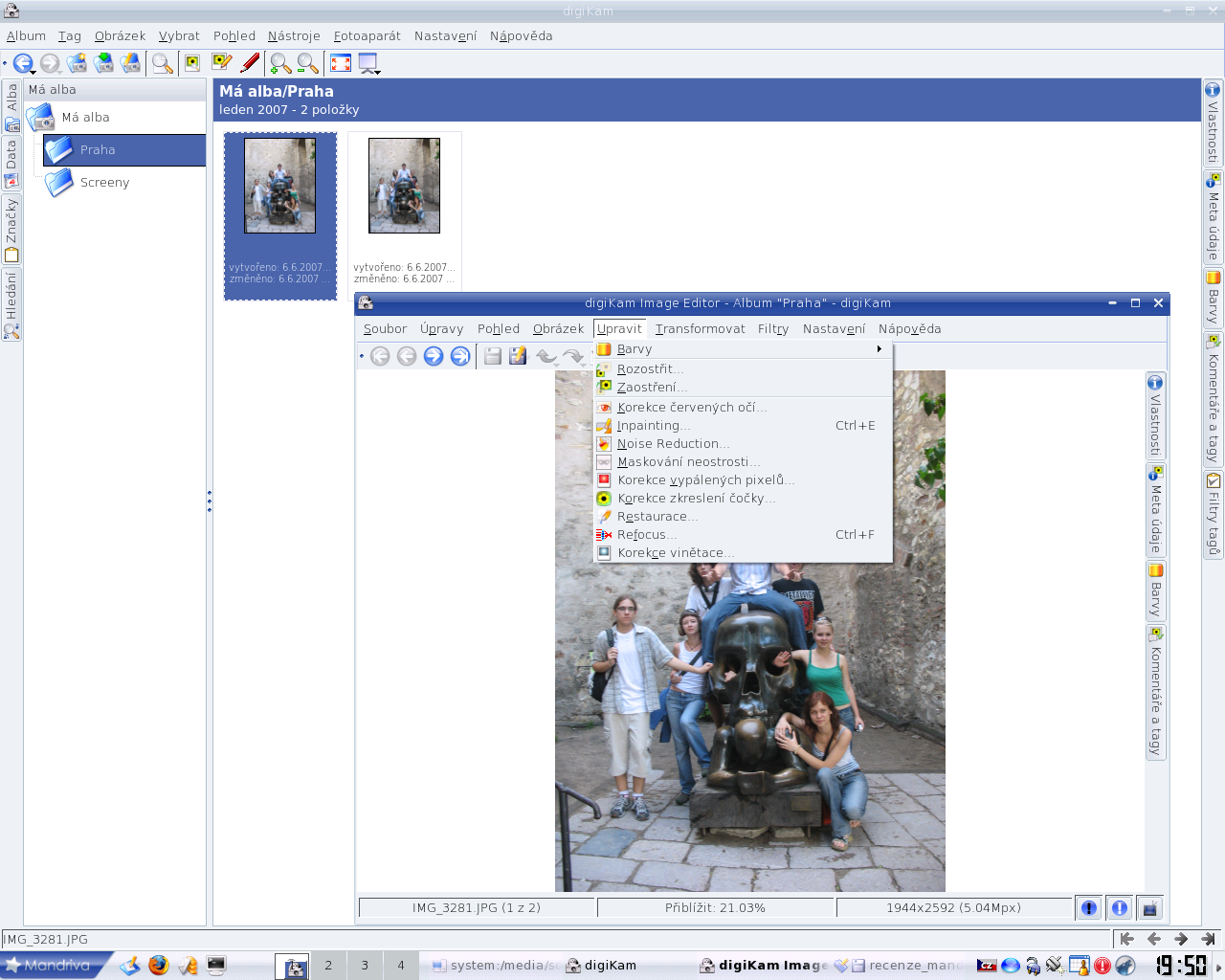Go to next image in editor toolbar
This screenshot has height=980, width=1225.
(434, 356)
